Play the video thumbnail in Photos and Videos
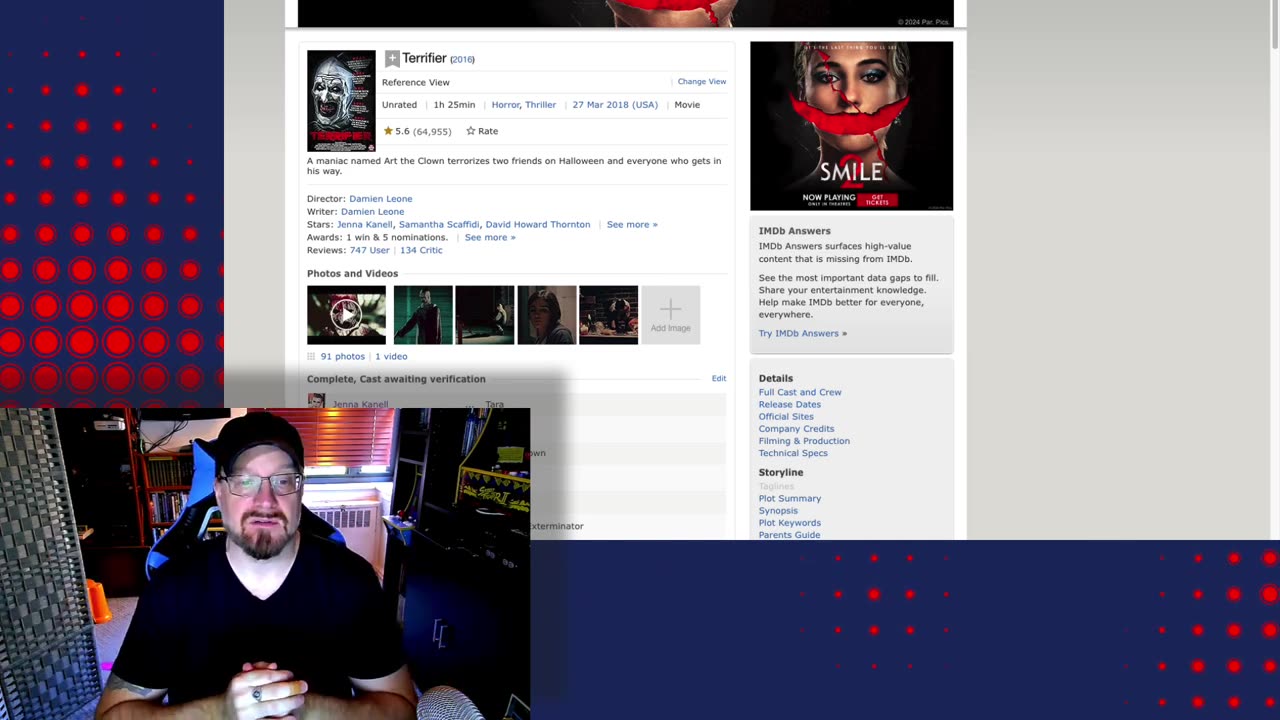Viewport: 1280px width, 720px height. pos(346,315)
